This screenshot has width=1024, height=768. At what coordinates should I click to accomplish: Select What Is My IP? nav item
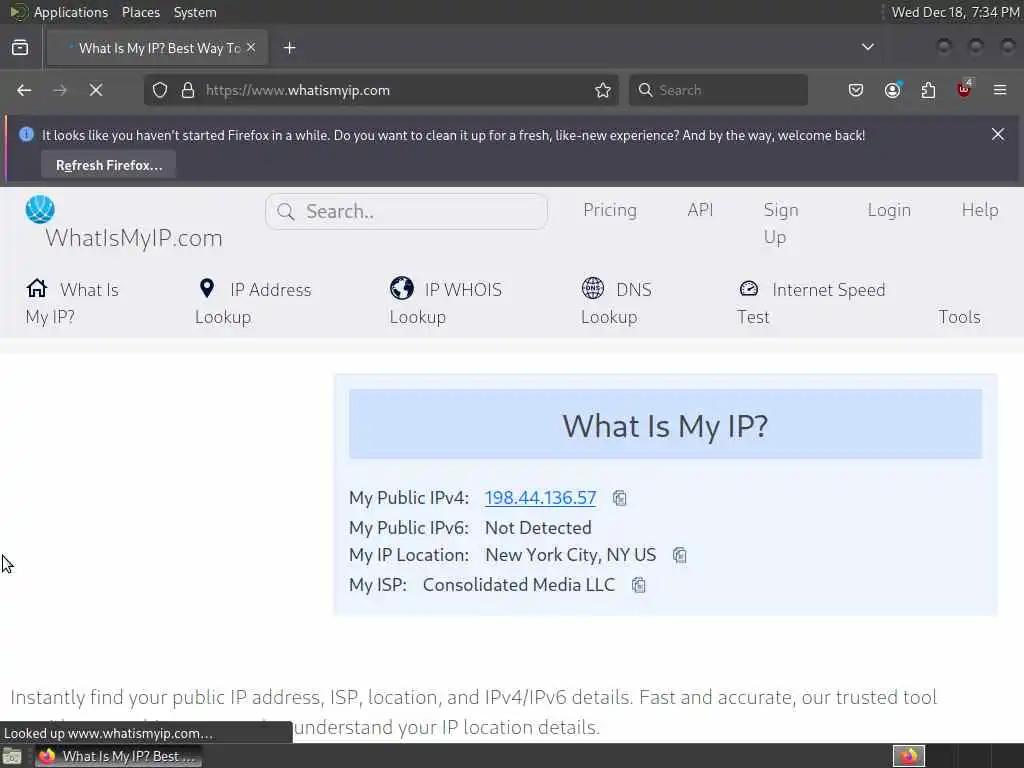pos(72,303)
